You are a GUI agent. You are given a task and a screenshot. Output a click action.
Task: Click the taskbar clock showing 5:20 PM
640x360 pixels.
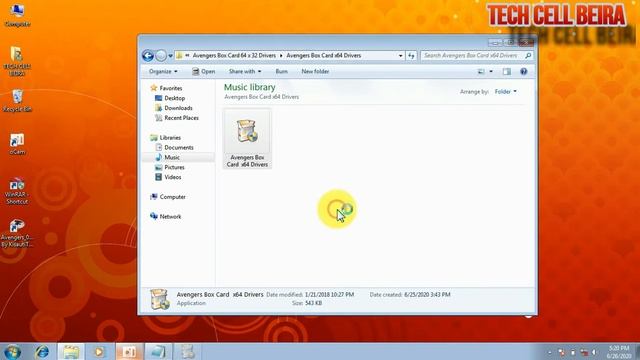tap(618, 352)
